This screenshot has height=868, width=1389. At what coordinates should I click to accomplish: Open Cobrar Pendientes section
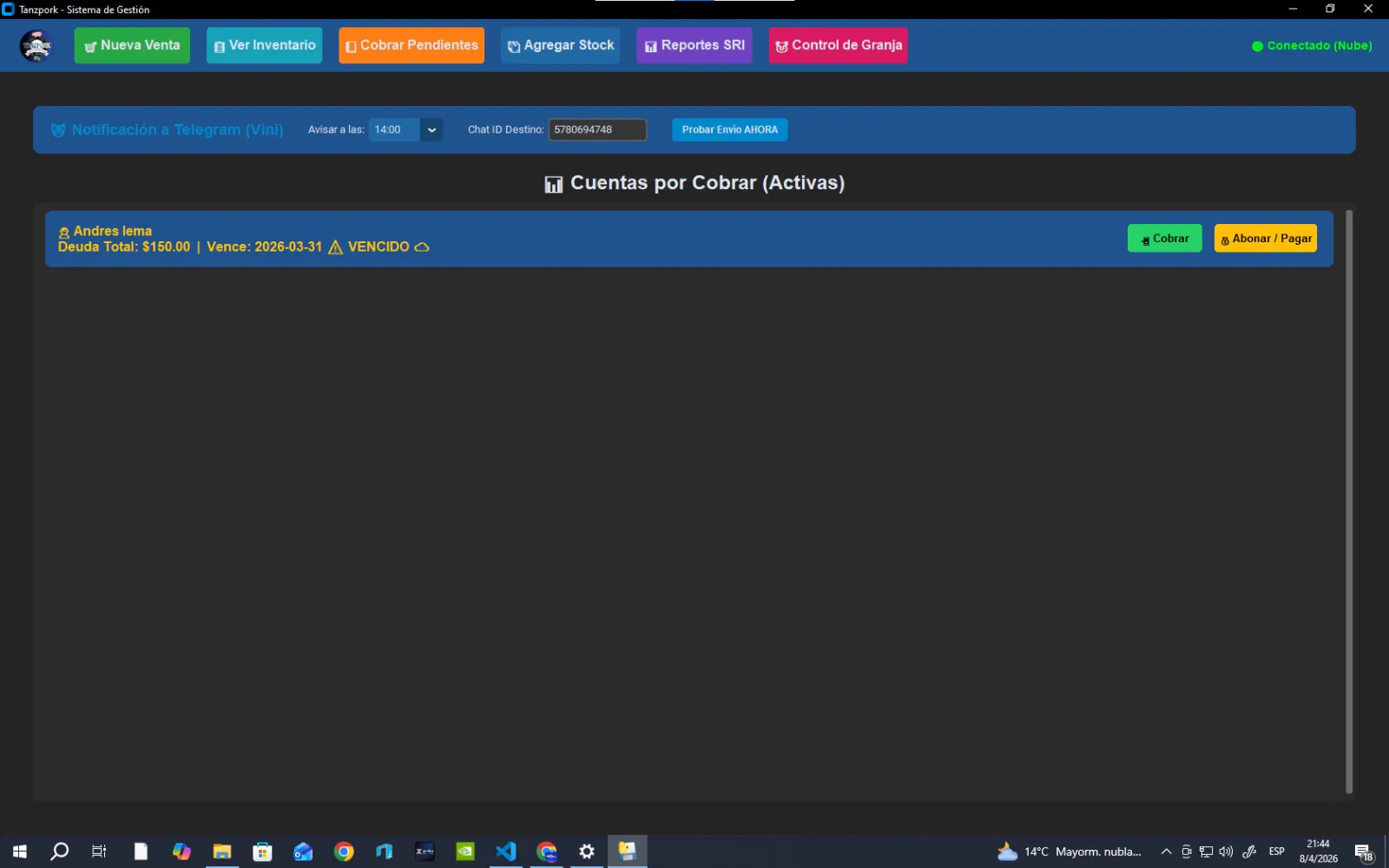(411, 46)
